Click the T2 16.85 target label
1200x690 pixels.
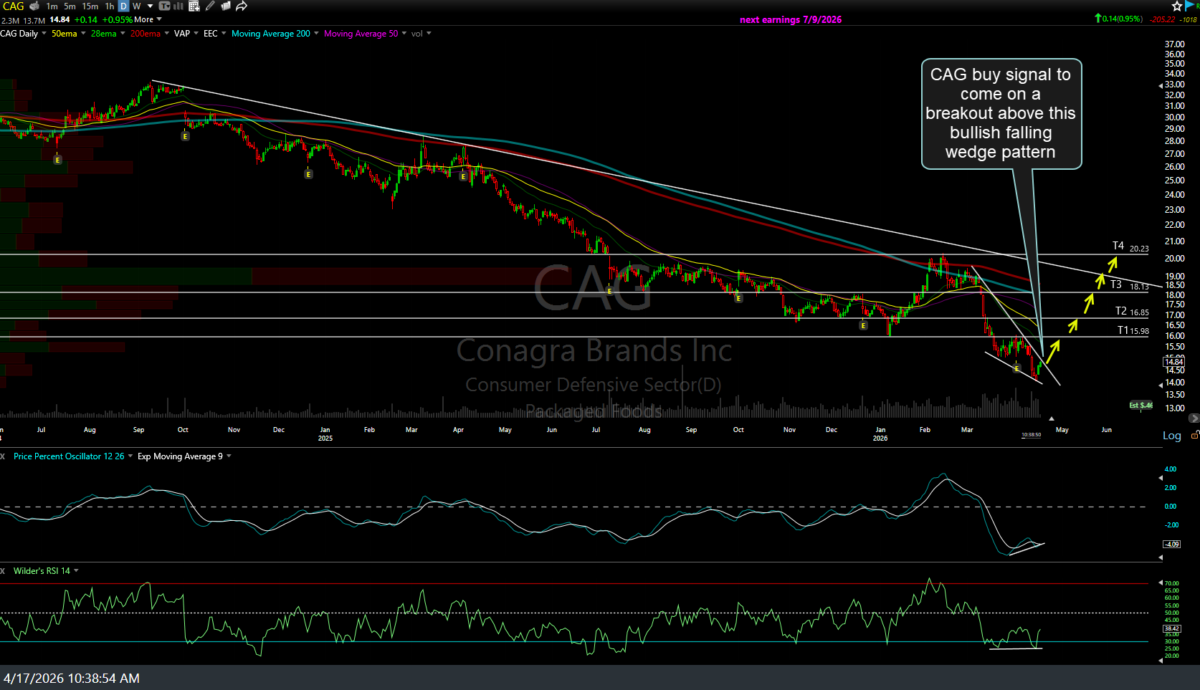point(1133,311)
